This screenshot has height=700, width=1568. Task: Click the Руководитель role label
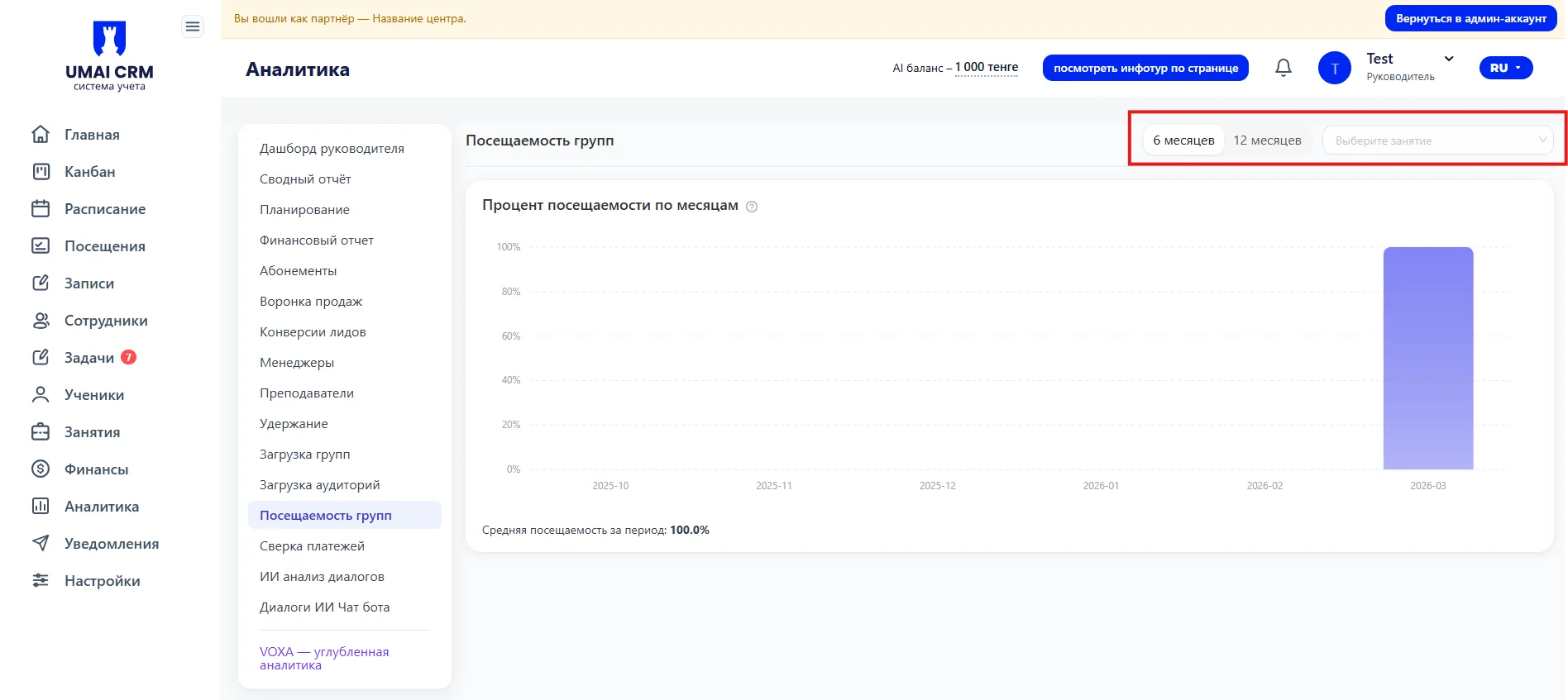pyautogui.click(x=1400, y=77)
